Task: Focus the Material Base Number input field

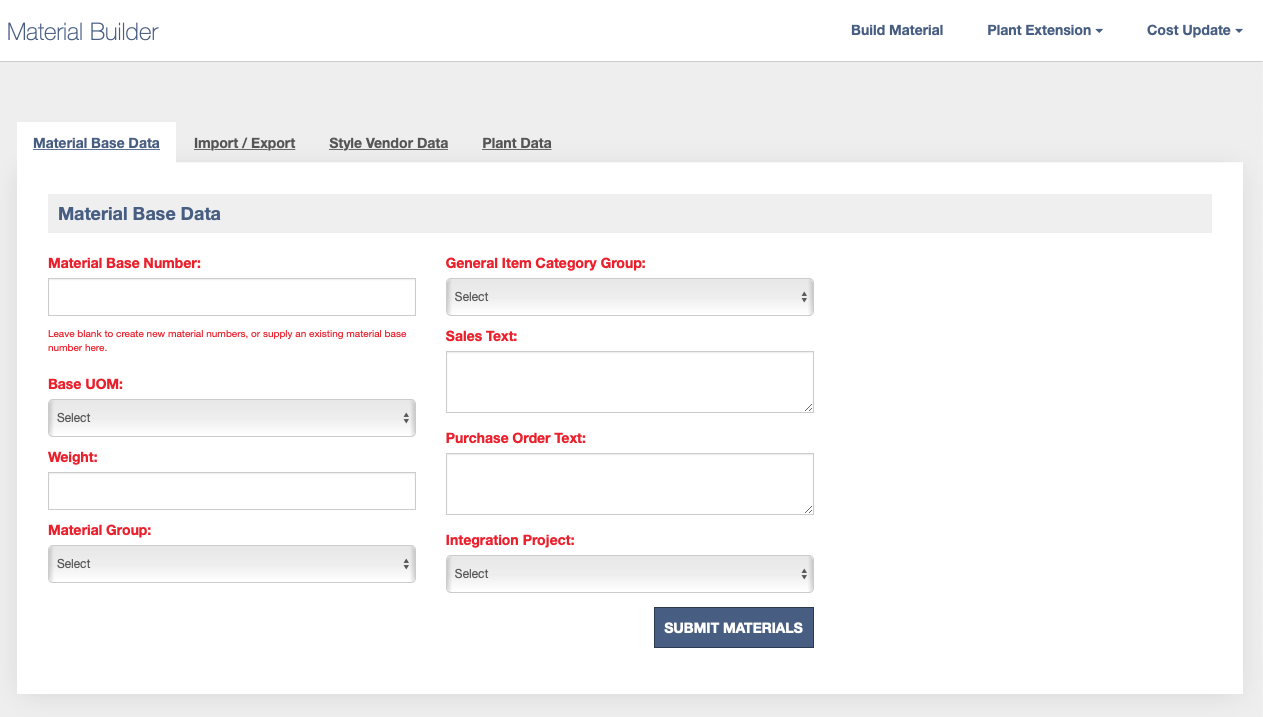Action: click(x=232, y=297)
